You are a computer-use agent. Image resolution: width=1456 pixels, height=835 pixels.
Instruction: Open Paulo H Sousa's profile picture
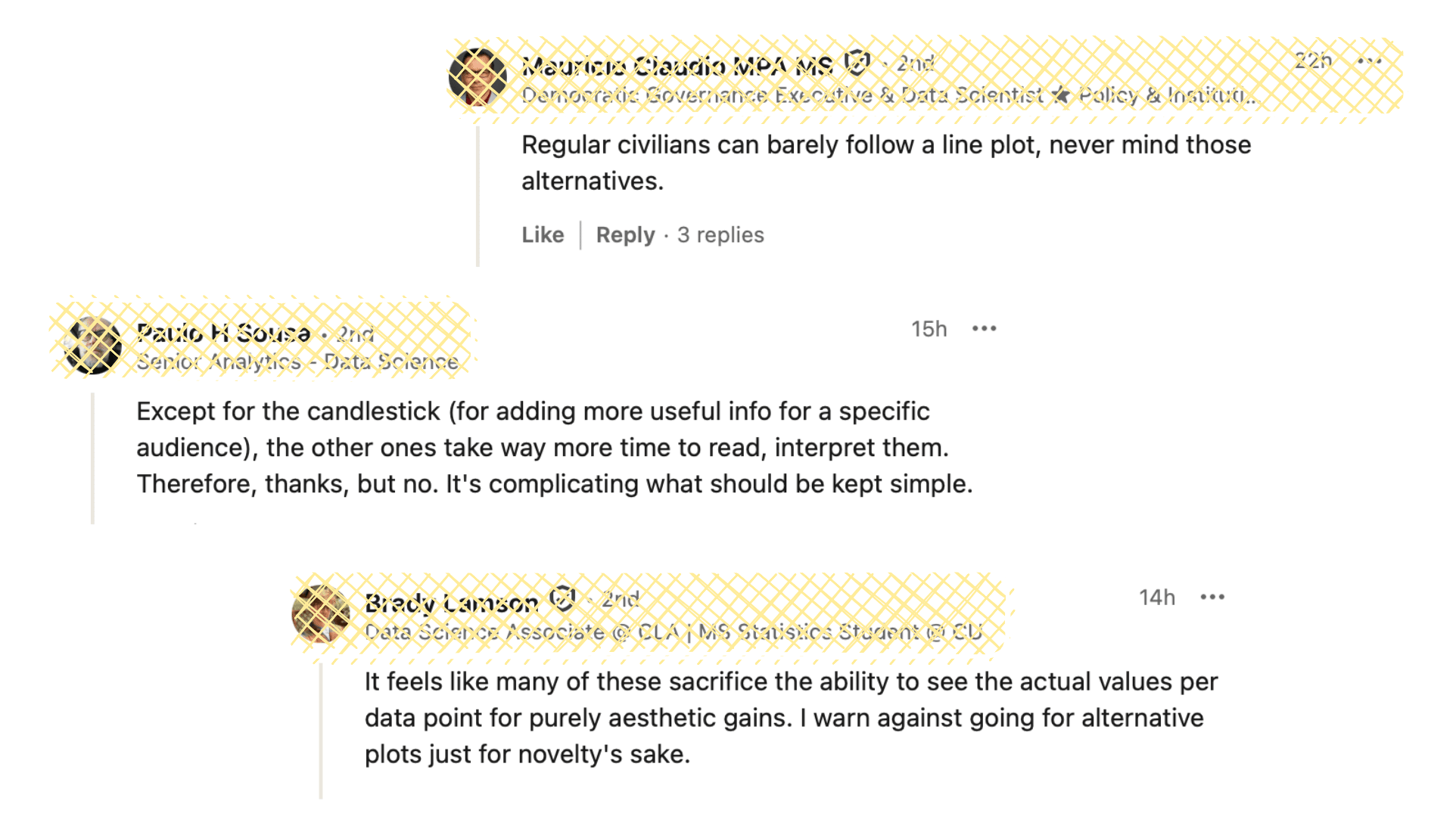[93, 346]
